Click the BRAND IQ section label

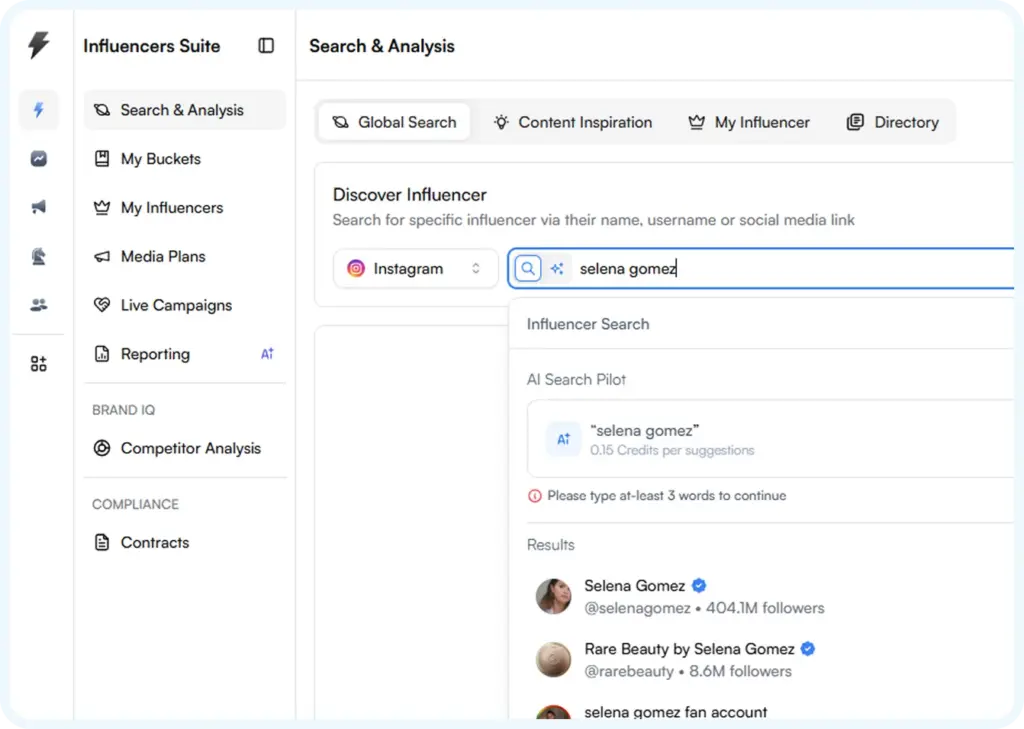coord(123,410)
